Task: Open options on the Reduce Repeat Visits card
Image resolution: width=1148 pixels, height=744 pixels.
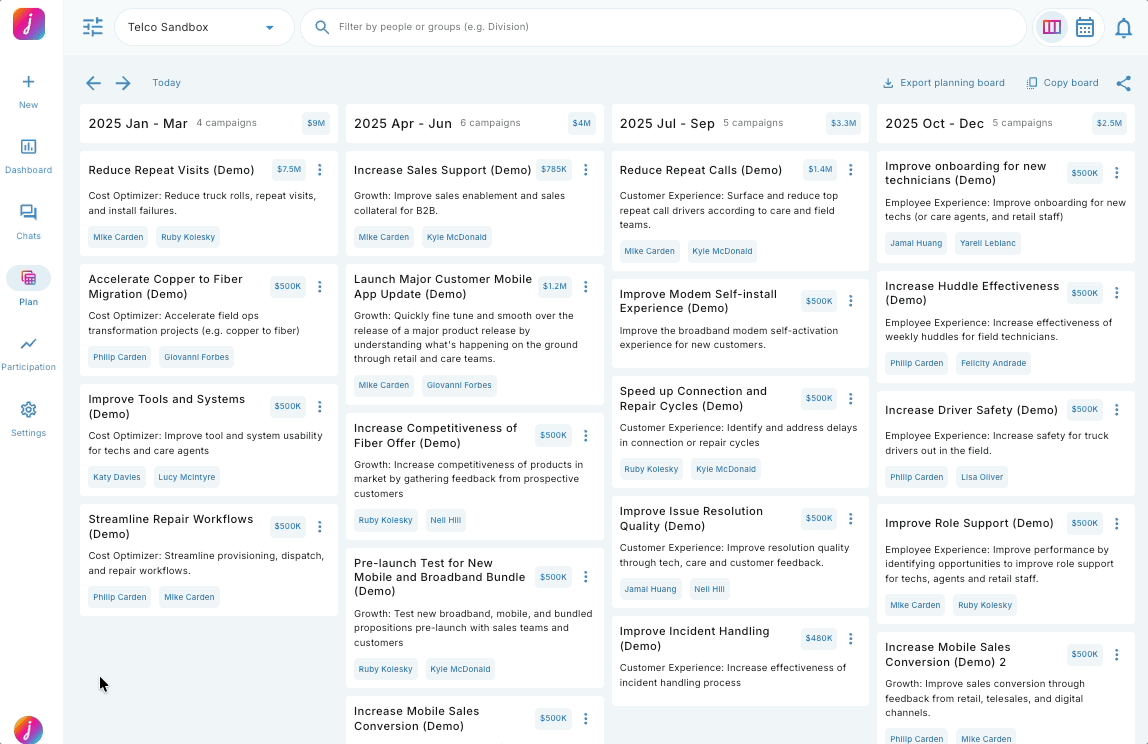Action: (319, 170)
